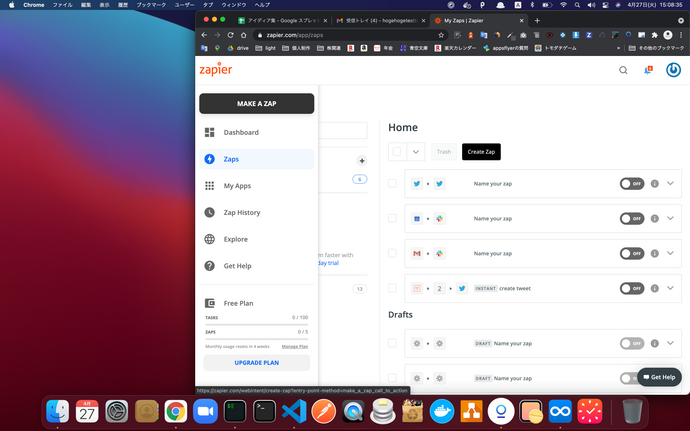Image resolution: width=690 pixels, height=431 pixels.
Task: Toggle the first draft zap switch
Action: coord(632,343)
